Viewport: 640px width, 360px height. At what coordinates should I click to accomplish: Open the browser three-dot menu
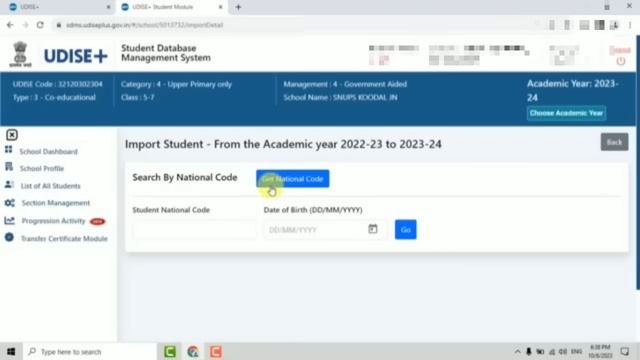point(630,25)
